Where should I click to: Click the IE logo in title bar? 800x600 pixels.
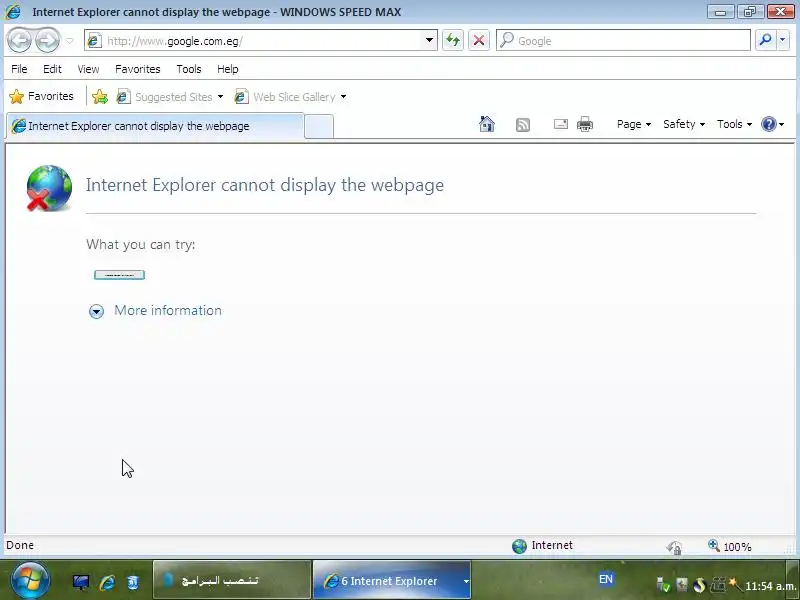[x=14, y=11]
